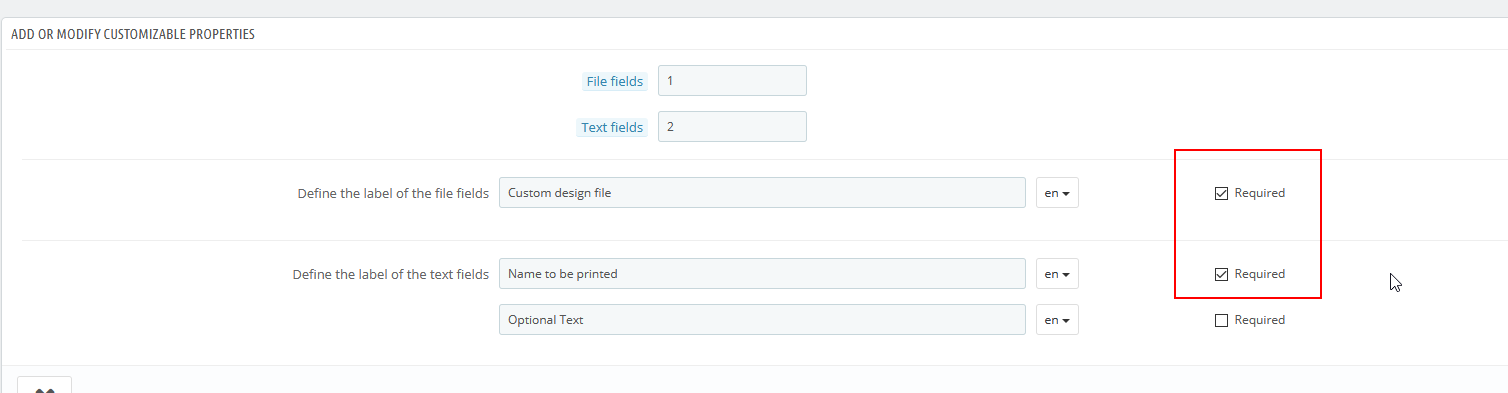Viewport: 1508px width, 393px height.
Task: Click the Custom design file input
Action: pos(762,193)
